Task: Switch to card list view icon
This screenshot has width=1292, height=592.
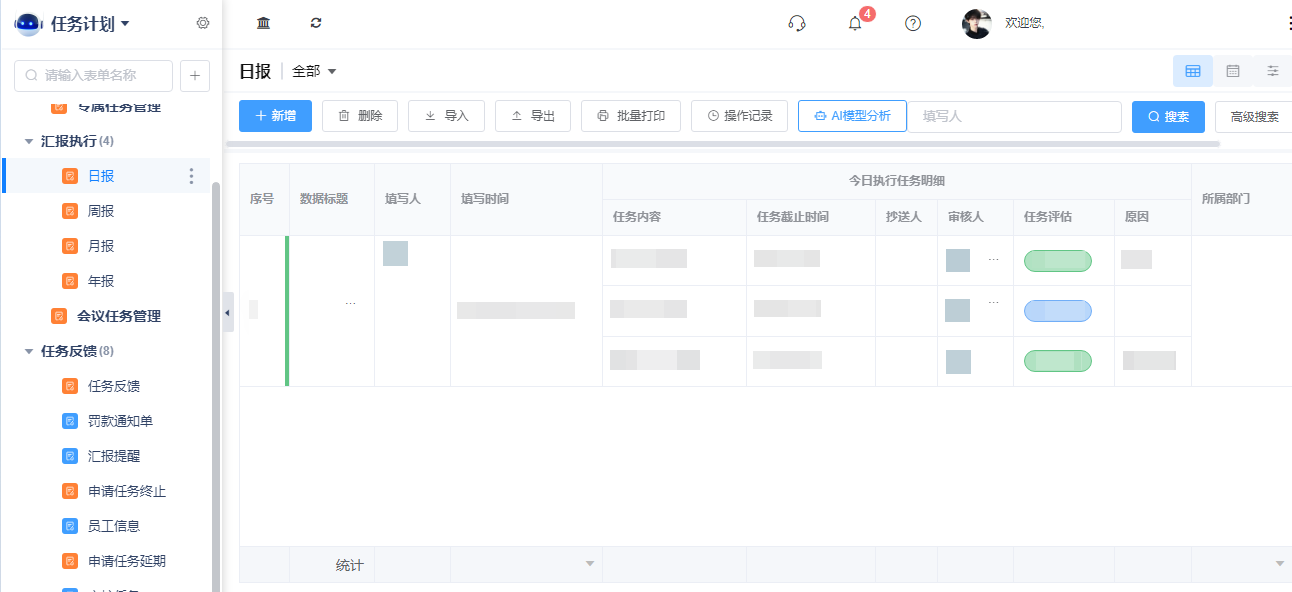Action: [x=1233, y=71]
